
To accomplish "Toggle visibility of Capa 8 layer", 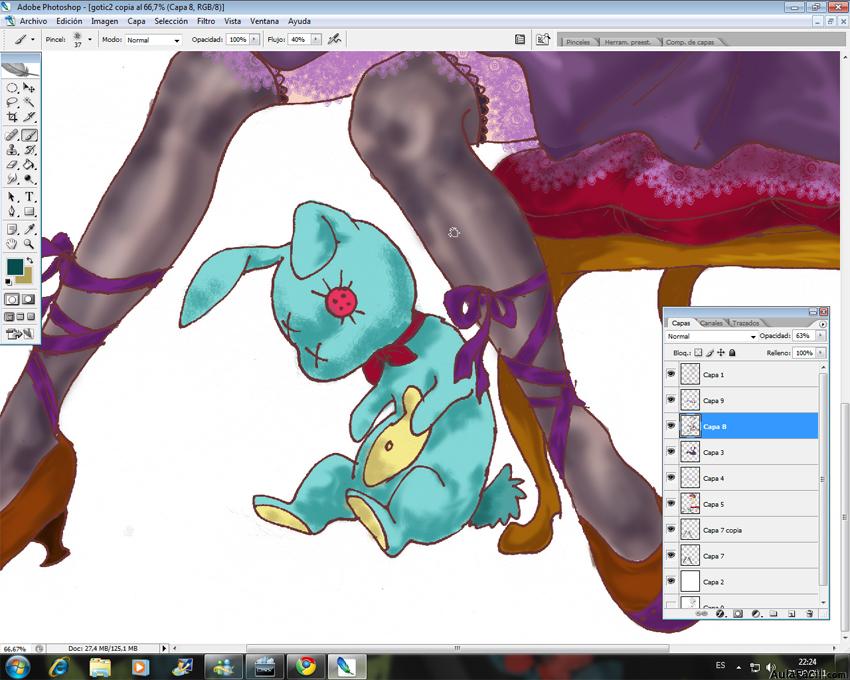I will coord(671,426).
